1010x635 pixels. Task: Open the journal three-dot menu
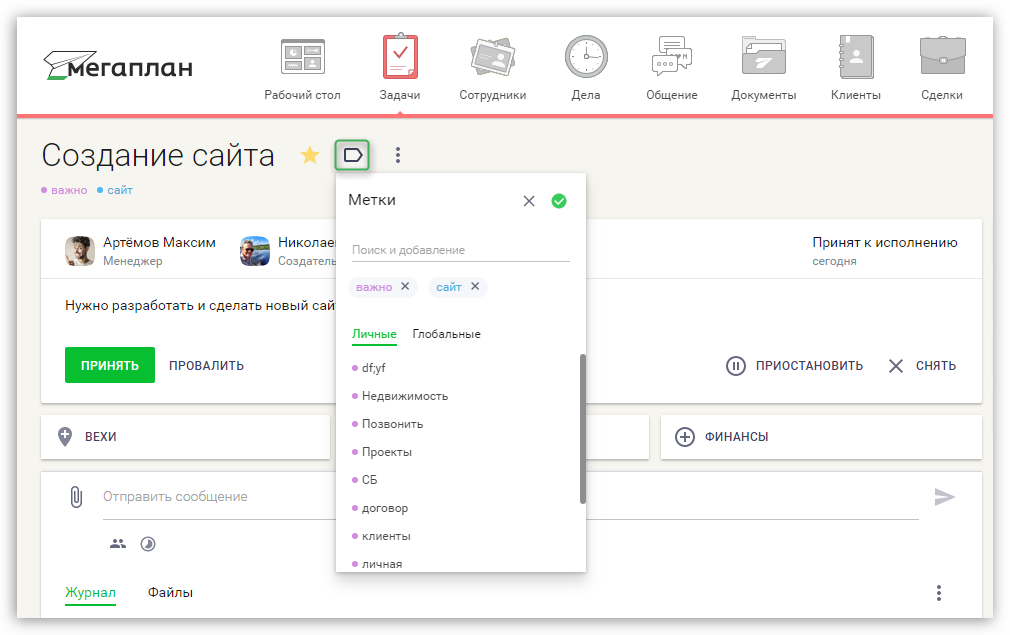[x=939, y=592]
